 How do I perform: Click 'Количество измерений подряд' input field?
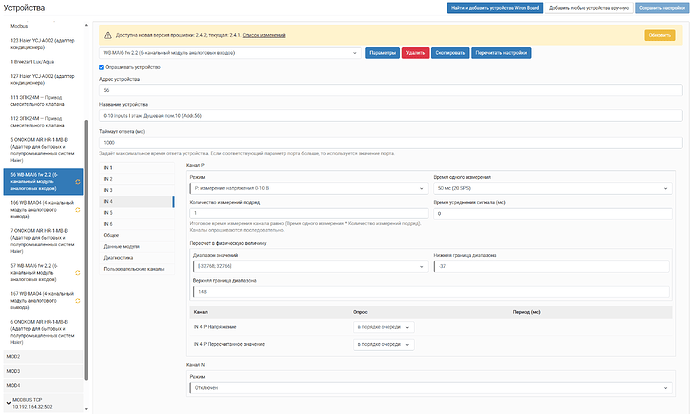(x=309, y=213)
